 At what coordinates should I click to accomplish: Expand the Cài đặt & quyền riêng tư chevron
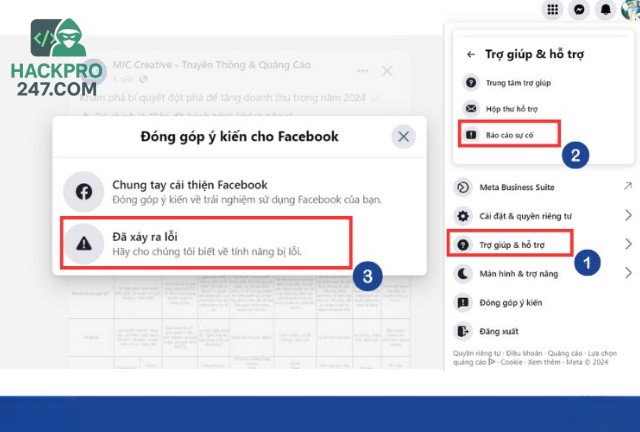click(629, 215)
